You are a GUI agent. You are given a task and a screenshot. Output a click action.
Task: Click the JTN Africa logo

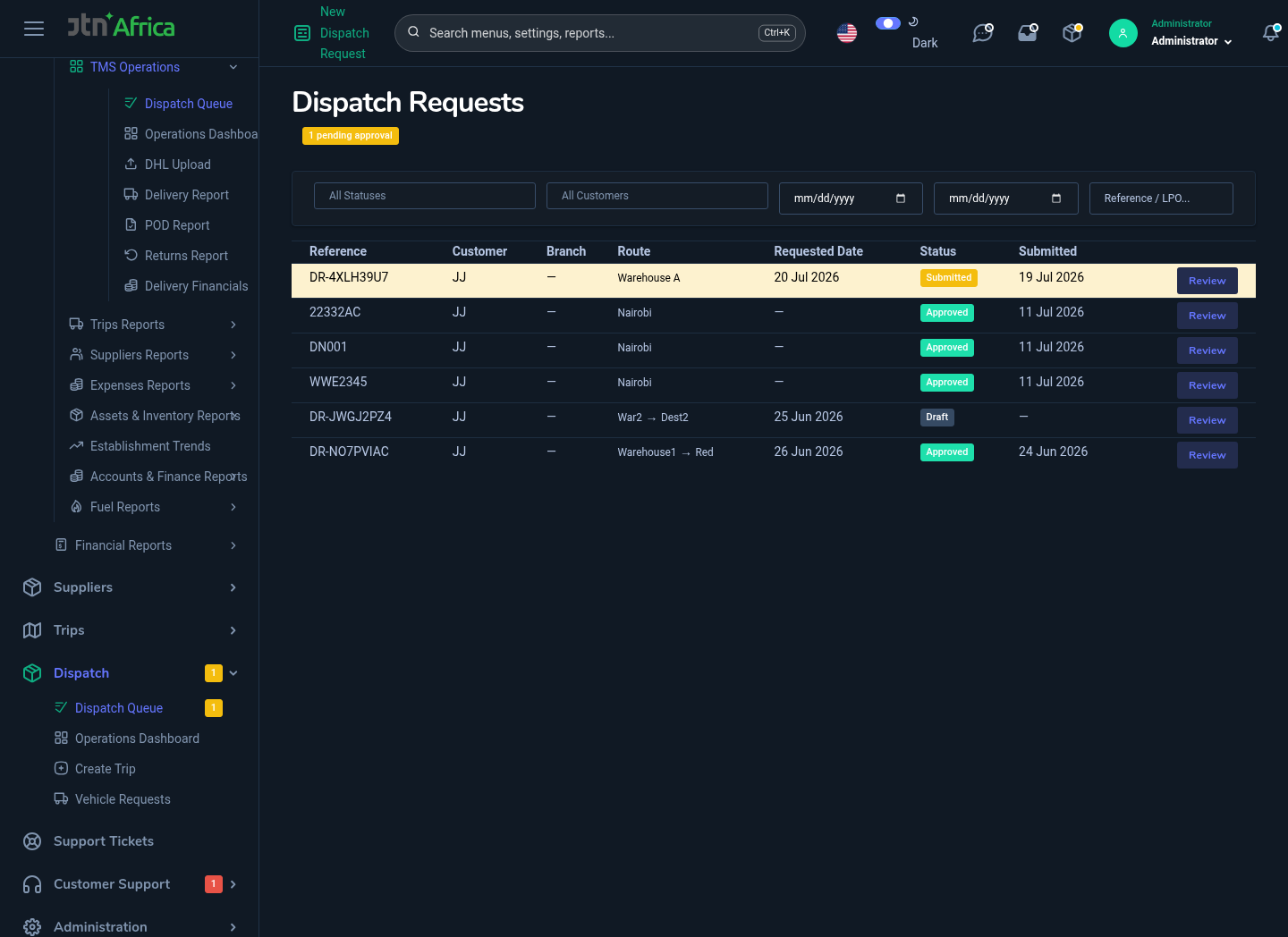click(x=122, y=25)
